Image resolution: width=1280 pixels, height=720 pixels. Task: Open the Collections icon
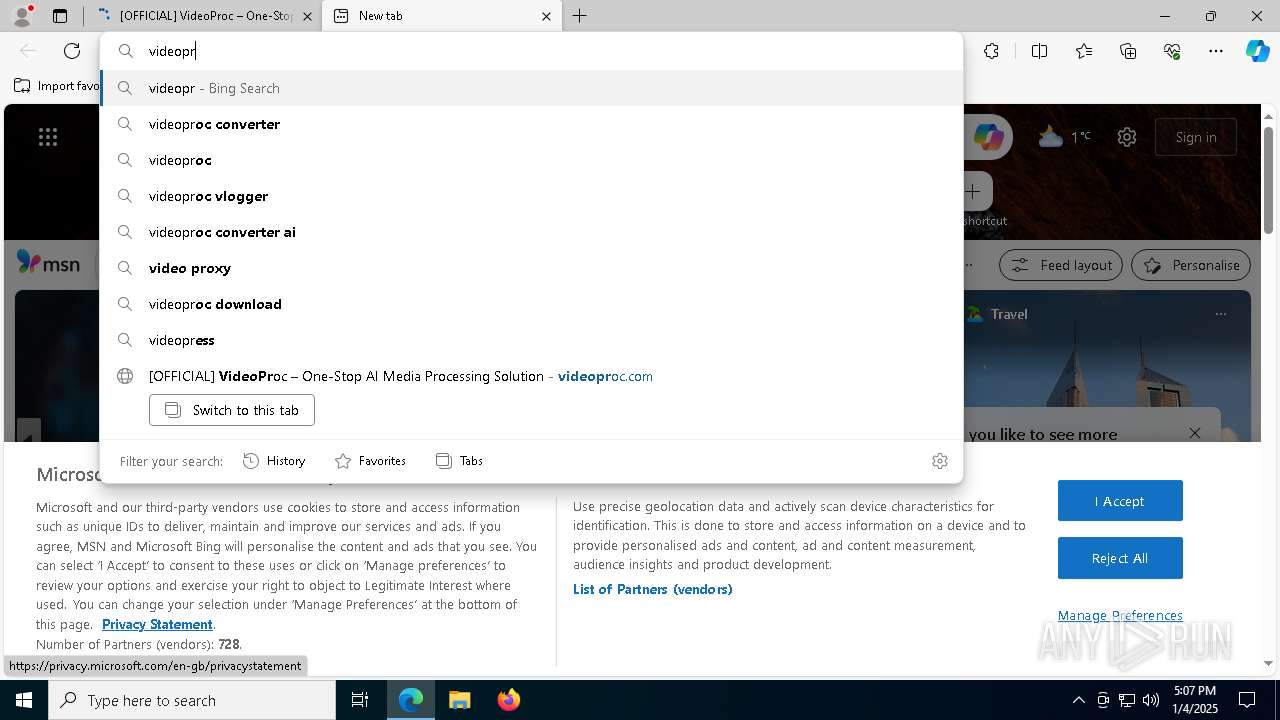[1128, 51]
